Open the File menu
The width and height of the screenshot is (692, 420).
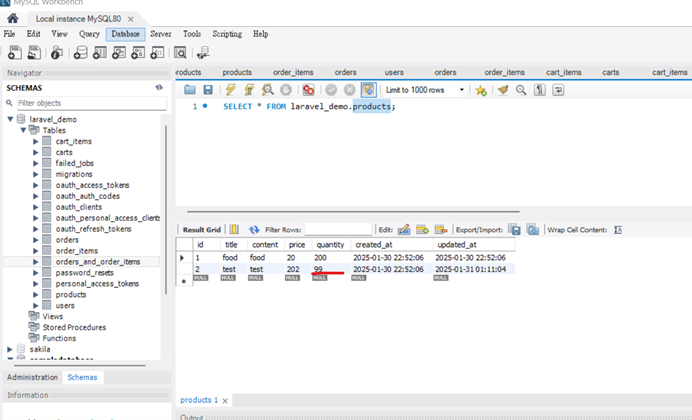[x=9, y=34]
